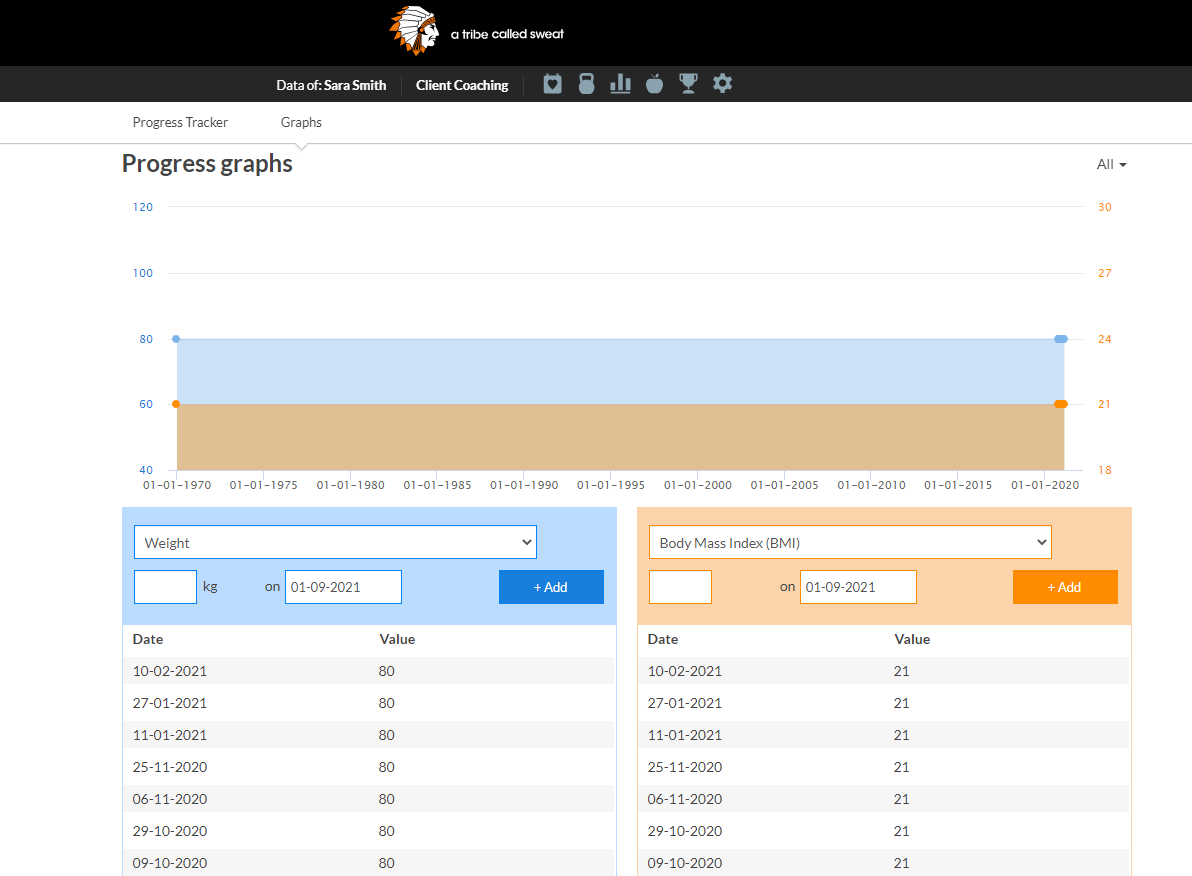Select the Graphs tab
This screenshot has height=876, width=1192.
[x=300, y=122]
